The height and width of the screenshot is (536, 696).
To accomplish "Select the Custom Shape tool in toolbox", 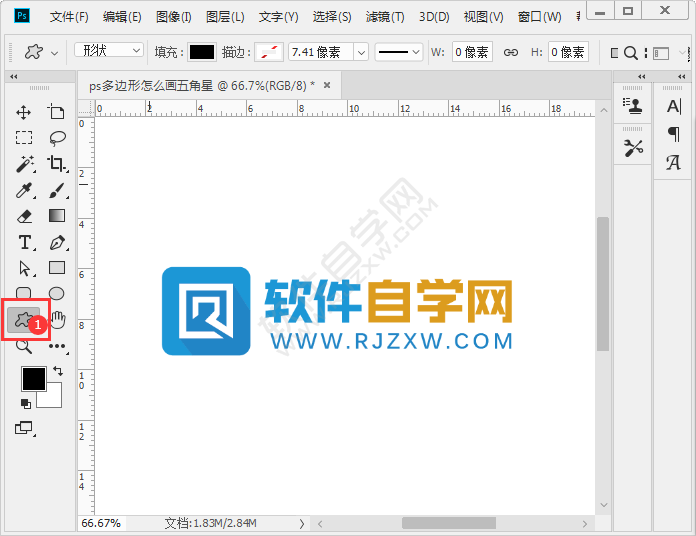I will (24, 319).
